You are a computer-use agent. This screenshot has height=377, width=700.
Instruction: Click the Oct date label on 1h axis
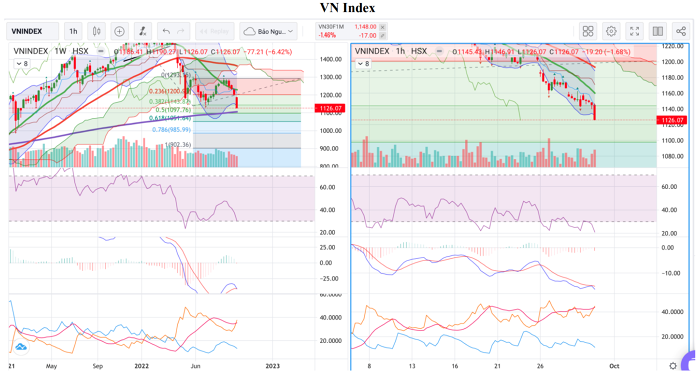coord(614,366)
